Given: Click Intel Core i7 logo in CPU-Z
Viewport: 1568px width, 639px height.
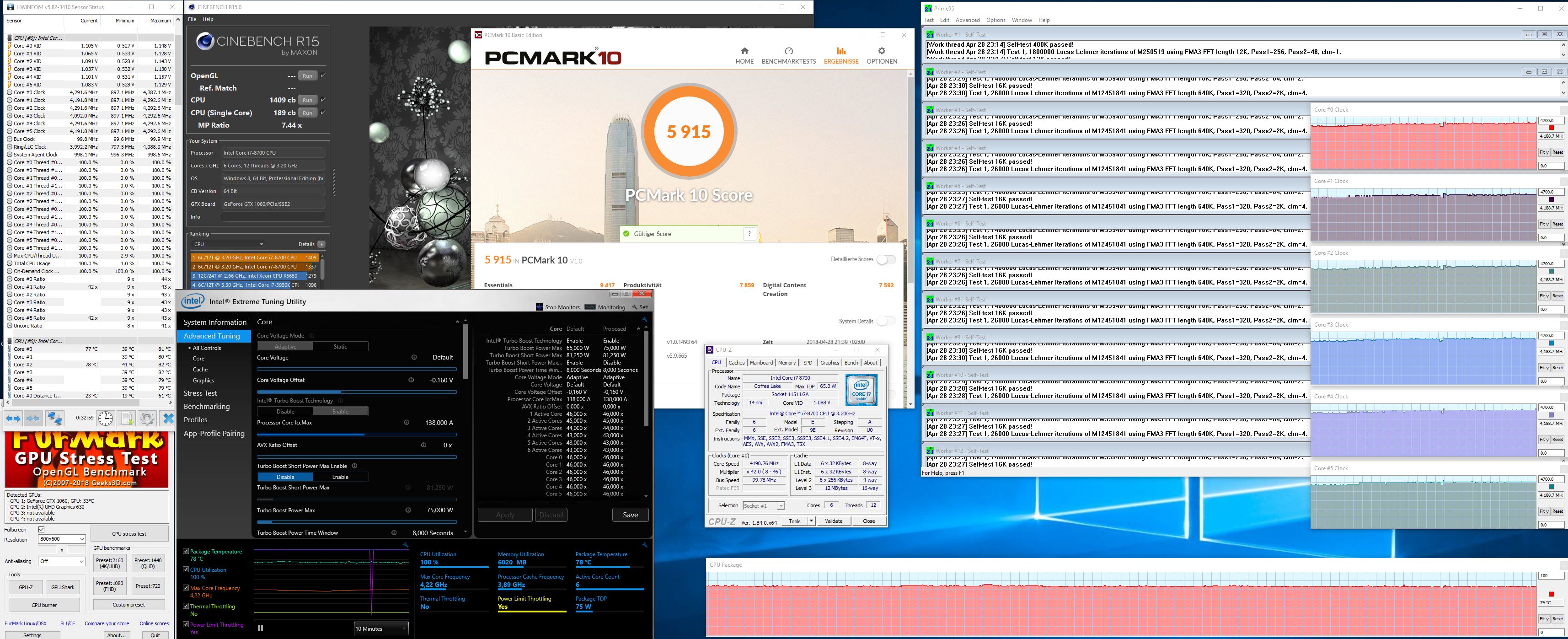Looking at the screenshot, I should pos(862,390).
